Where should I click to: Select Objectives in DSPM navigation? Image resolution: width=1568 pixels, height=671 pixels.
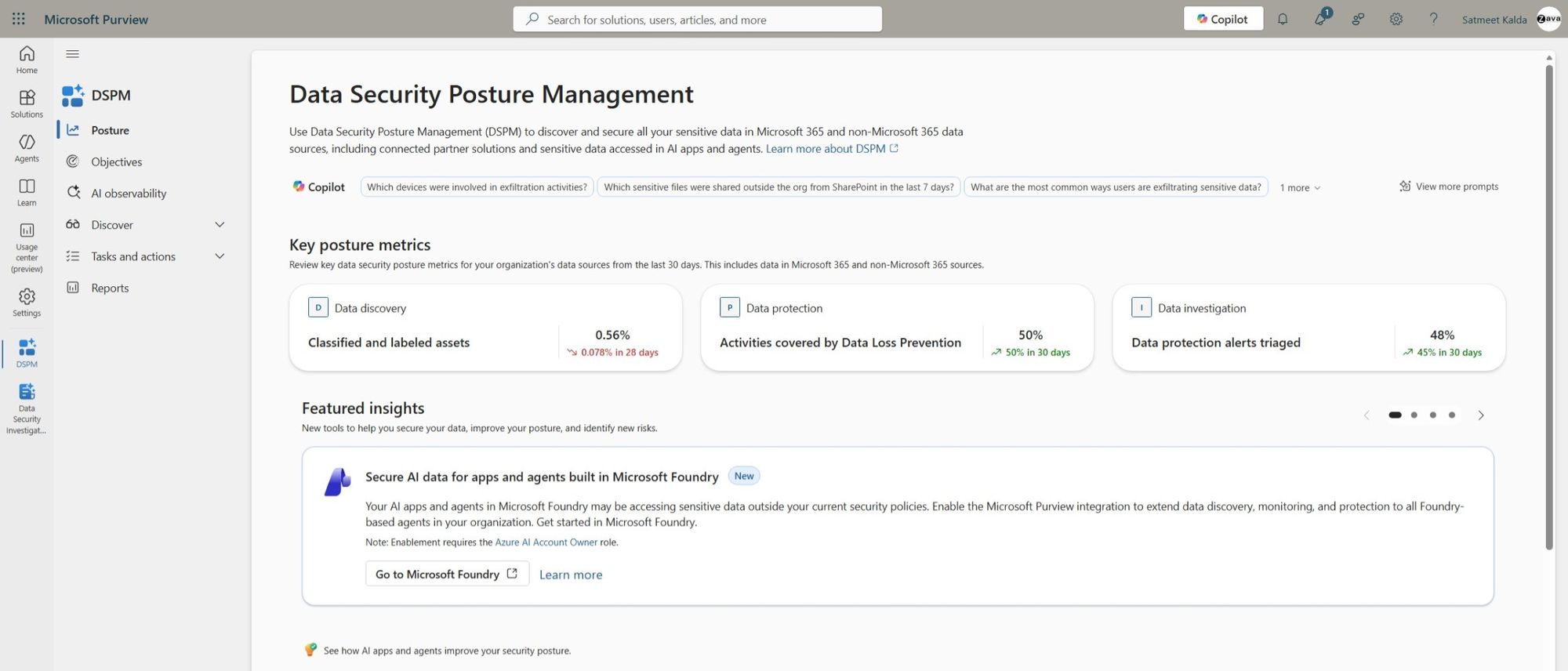(x=116, y=161)
